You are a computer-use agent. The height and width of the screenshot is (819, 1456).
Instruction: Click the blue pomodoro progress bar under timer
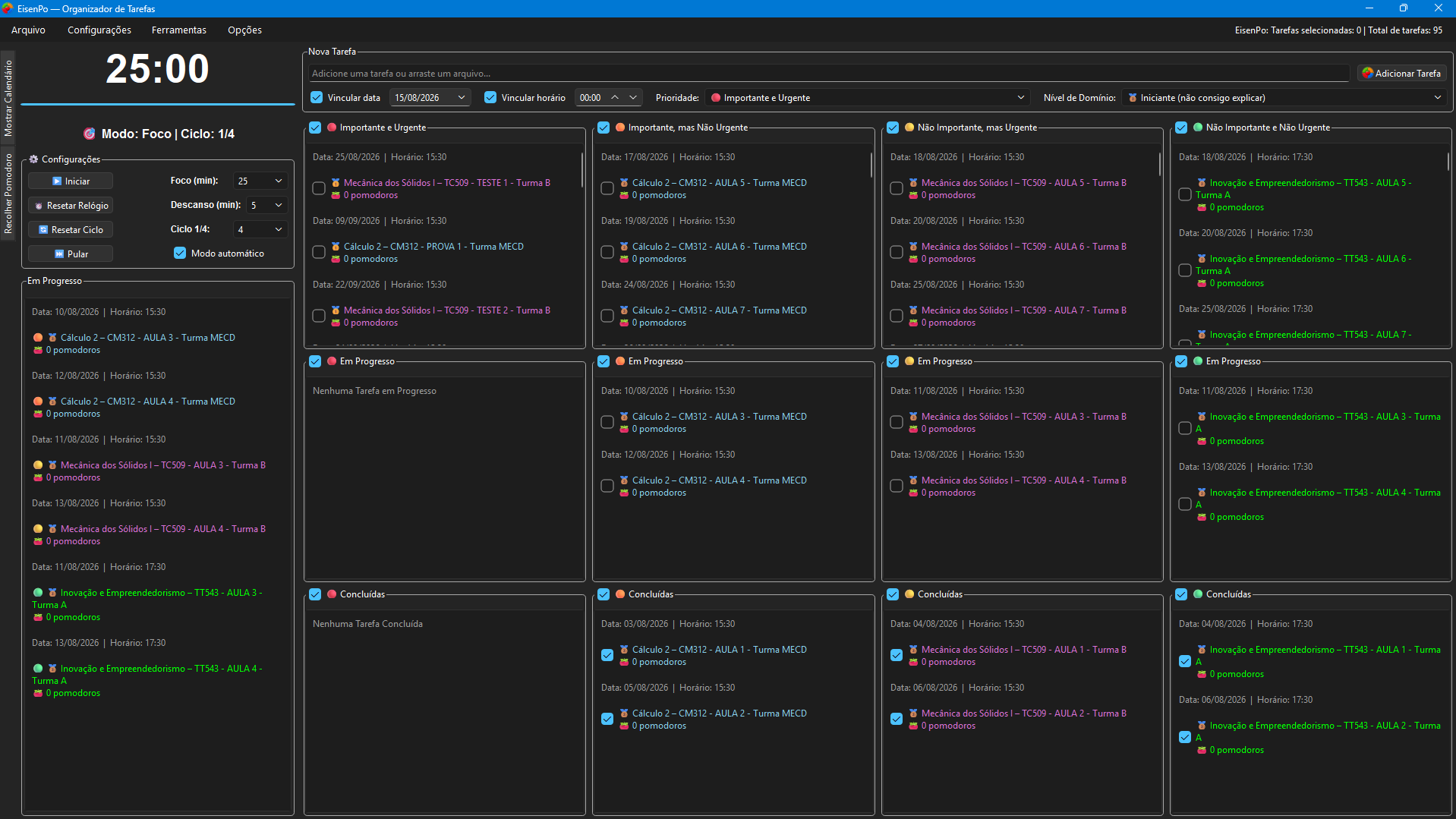coord(158,104)
